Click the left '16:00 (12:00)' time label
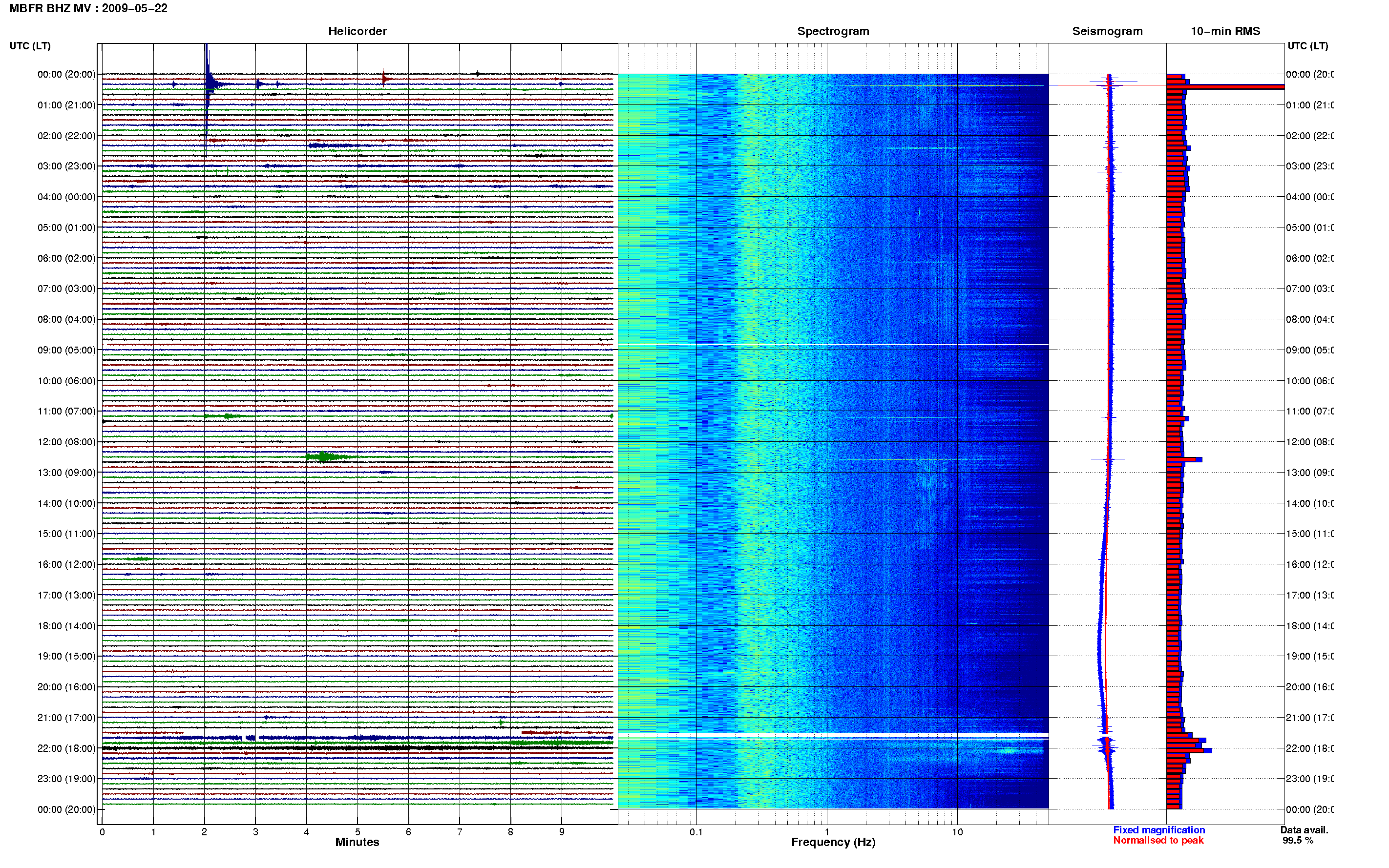The image size is (1389, 868). 66,564
